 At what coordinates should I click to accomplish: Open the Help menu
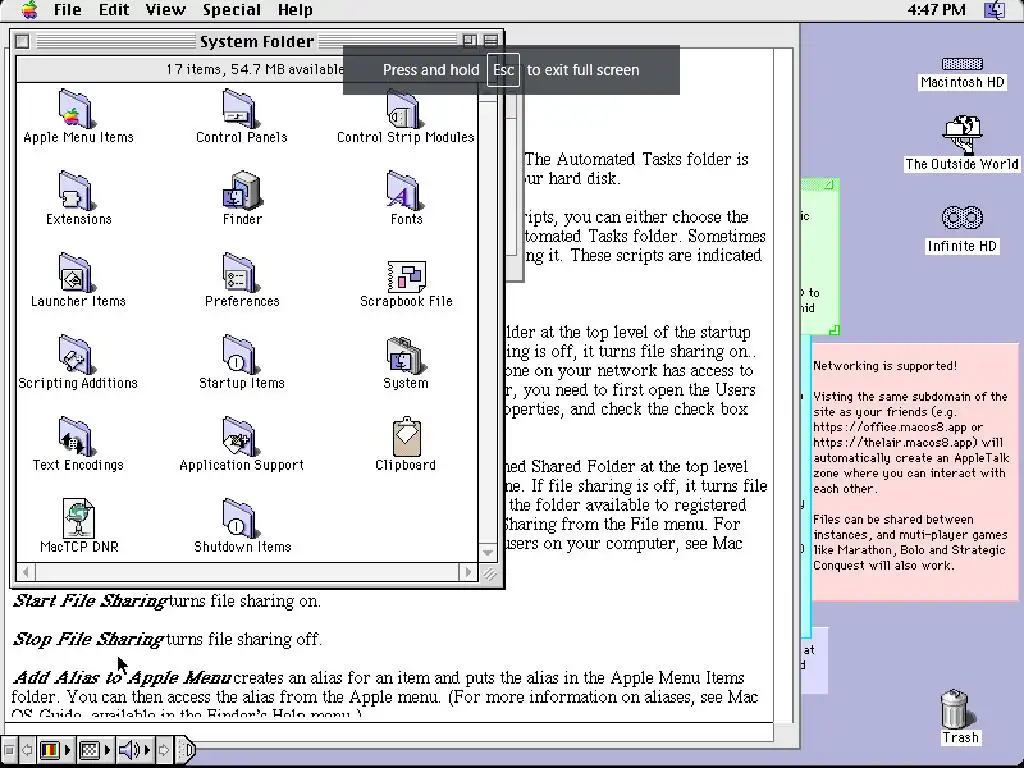tap(295, 10)
